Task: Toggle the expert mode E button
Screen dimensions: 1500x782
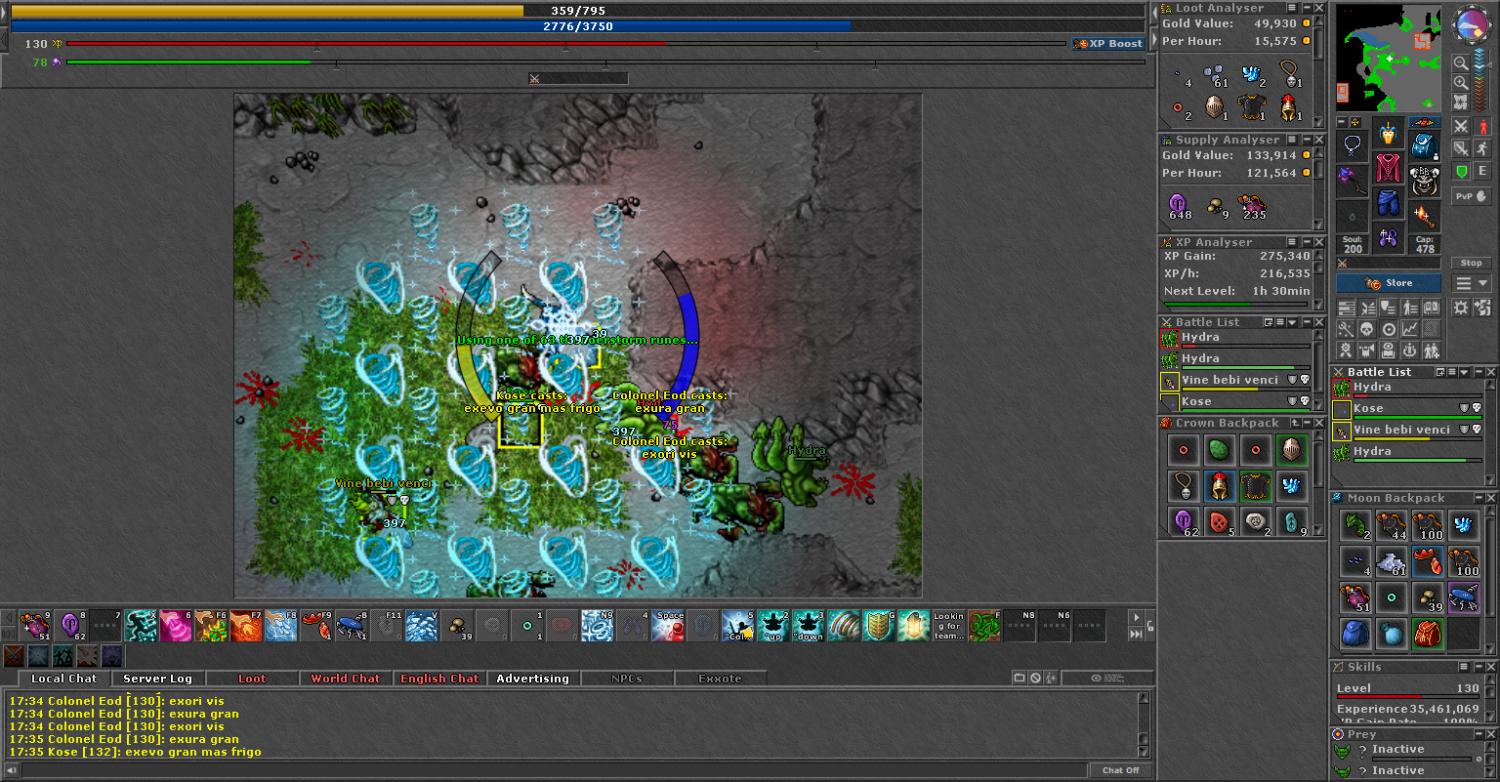Action: coord(1482,172)
